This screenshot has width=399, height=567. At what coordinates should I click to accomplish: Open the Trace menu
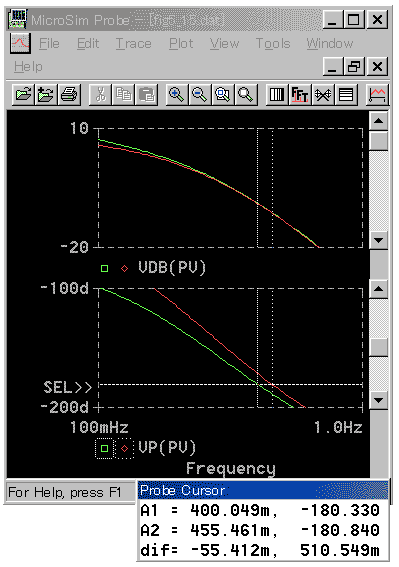click(x=133, y=43)
